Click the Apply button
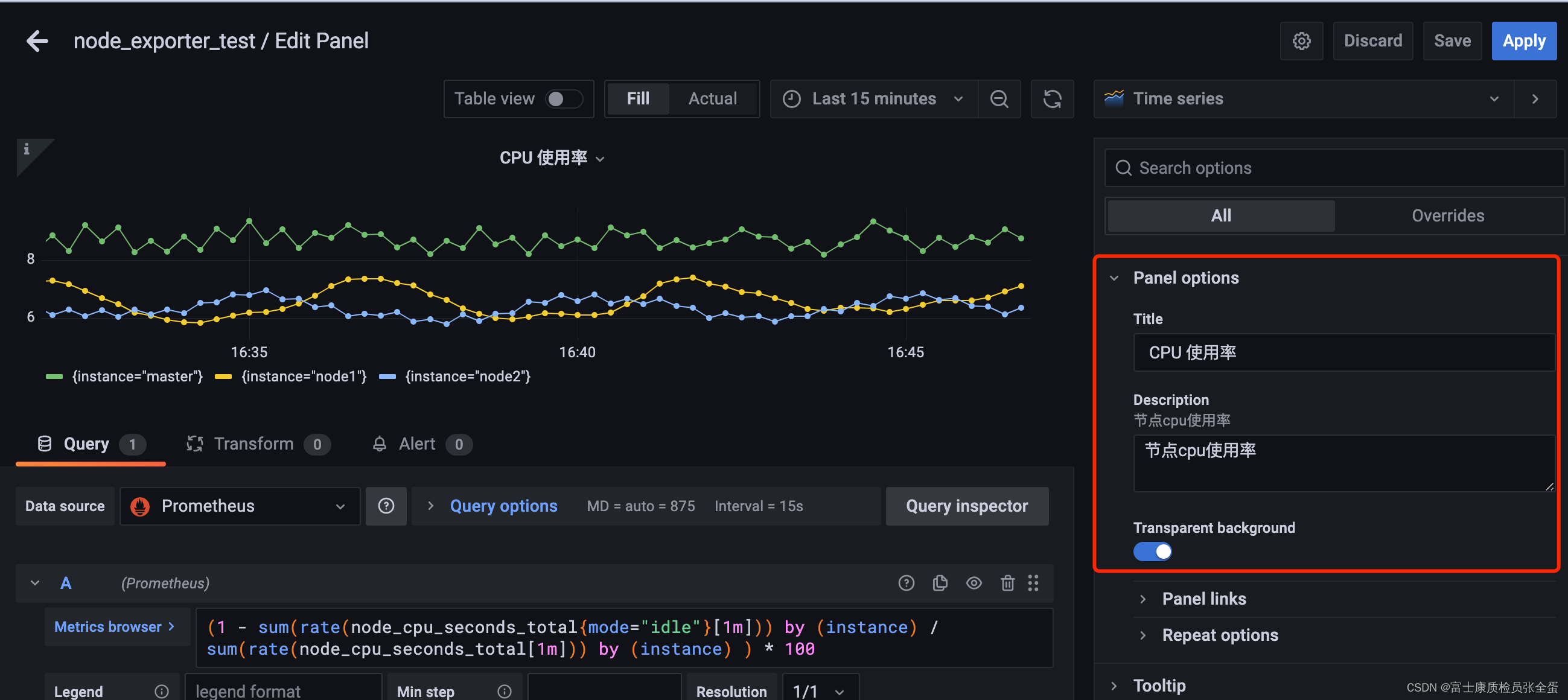The image size is (1568, 700). point(1523,41)
